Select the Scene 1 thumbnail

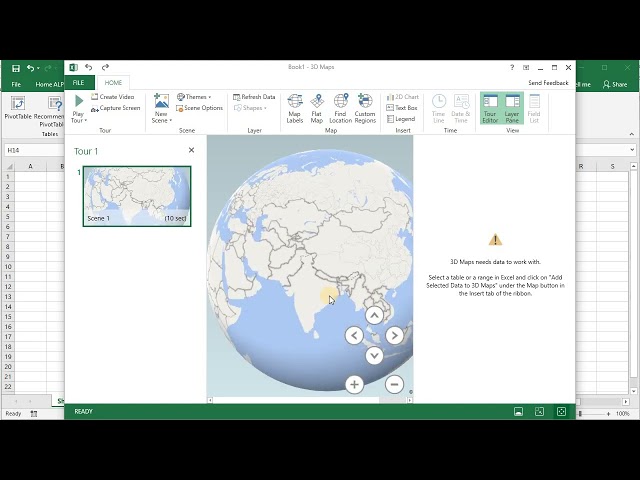pos(137,196)
